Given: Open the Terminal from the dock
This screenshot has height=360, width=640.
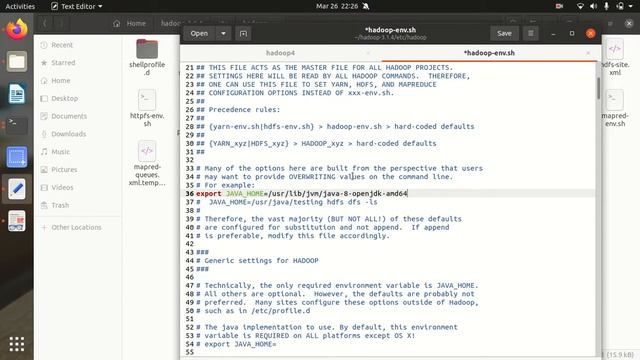Looking at the screenshot, I should coord(17,125).
